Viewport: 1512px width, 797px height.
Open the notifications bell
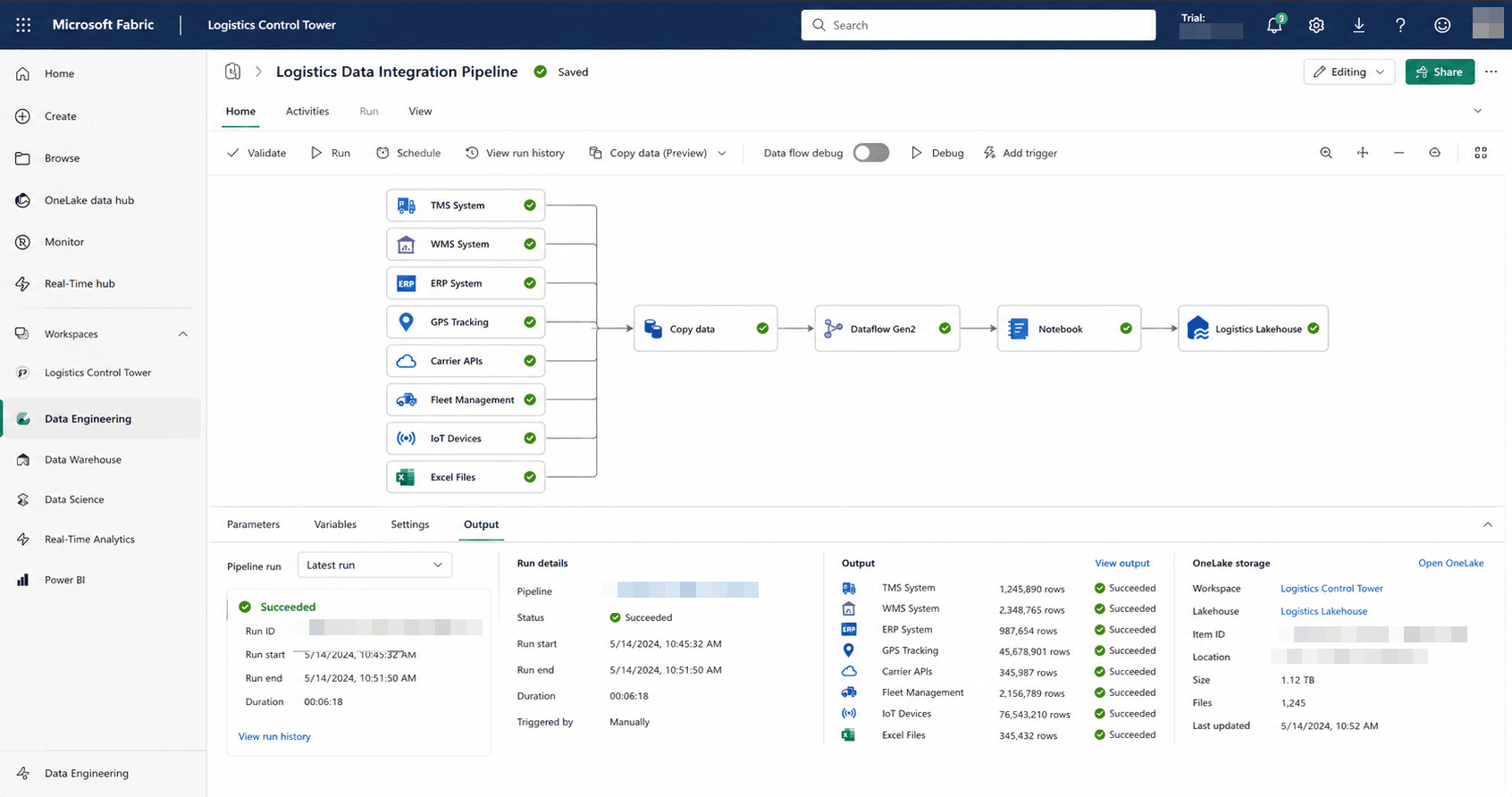(x=1274, y=25)
